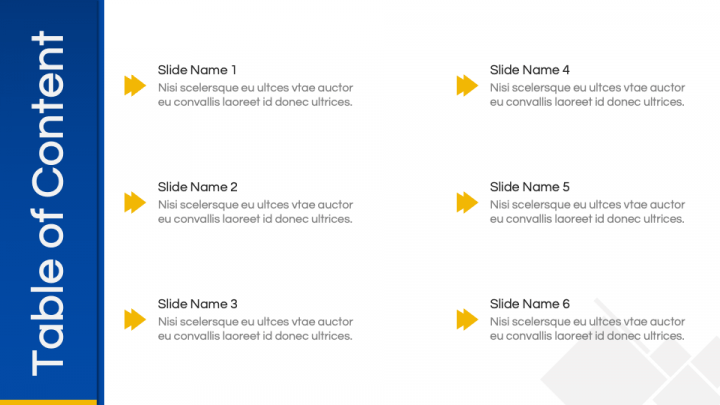
Task: Click the yellow arrow beside Slide Name 1
Action: (x=135, y=85)
